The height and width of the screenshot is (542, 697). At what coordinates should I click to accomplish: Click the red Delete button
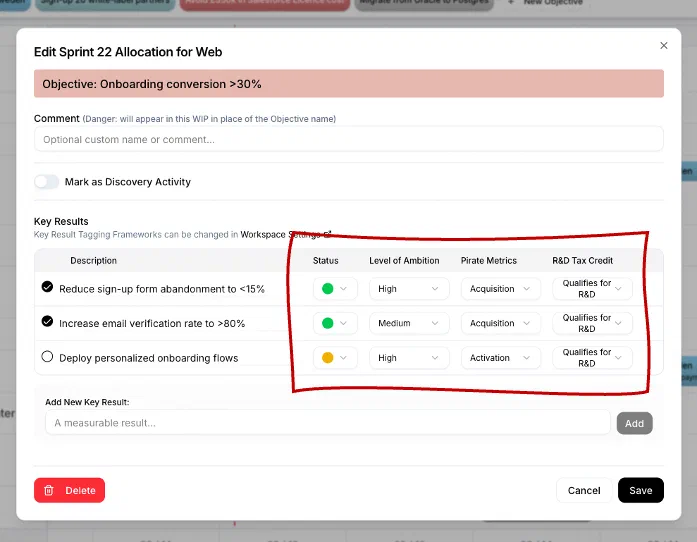69,490
